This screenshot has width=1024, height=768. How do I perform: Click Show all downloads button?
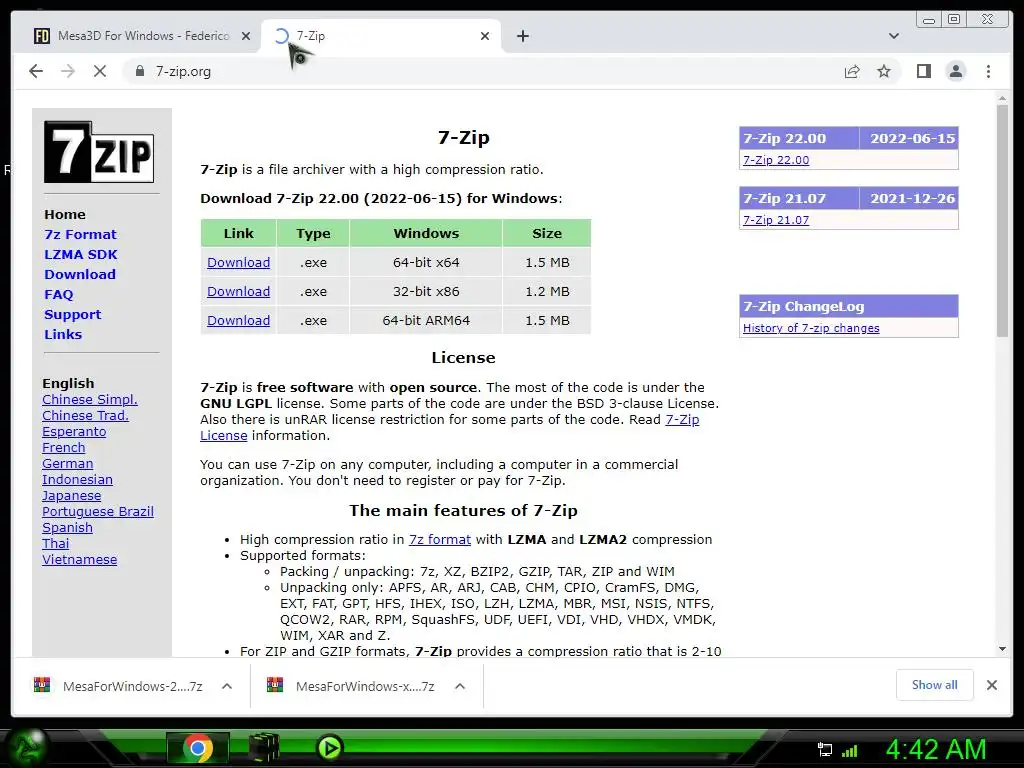[x=935, y=684]
